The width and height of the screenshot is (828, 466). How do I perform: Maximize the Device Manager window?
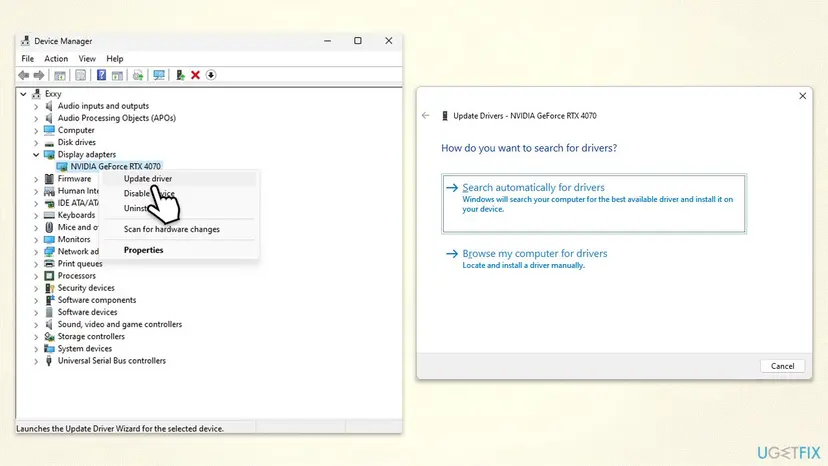pos(357,41)
